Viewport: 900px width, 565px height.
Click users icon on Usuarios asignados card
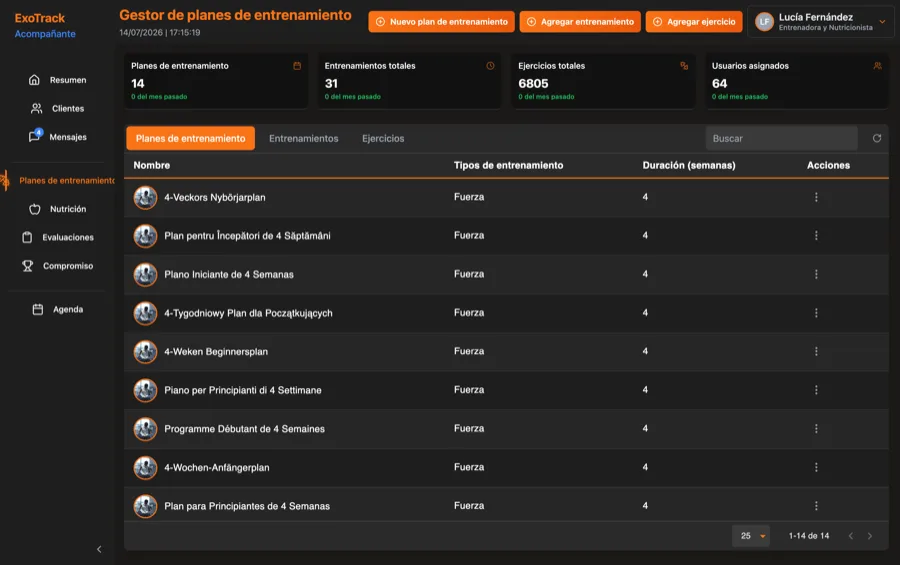pyautogui.click(x=877, y=66)
